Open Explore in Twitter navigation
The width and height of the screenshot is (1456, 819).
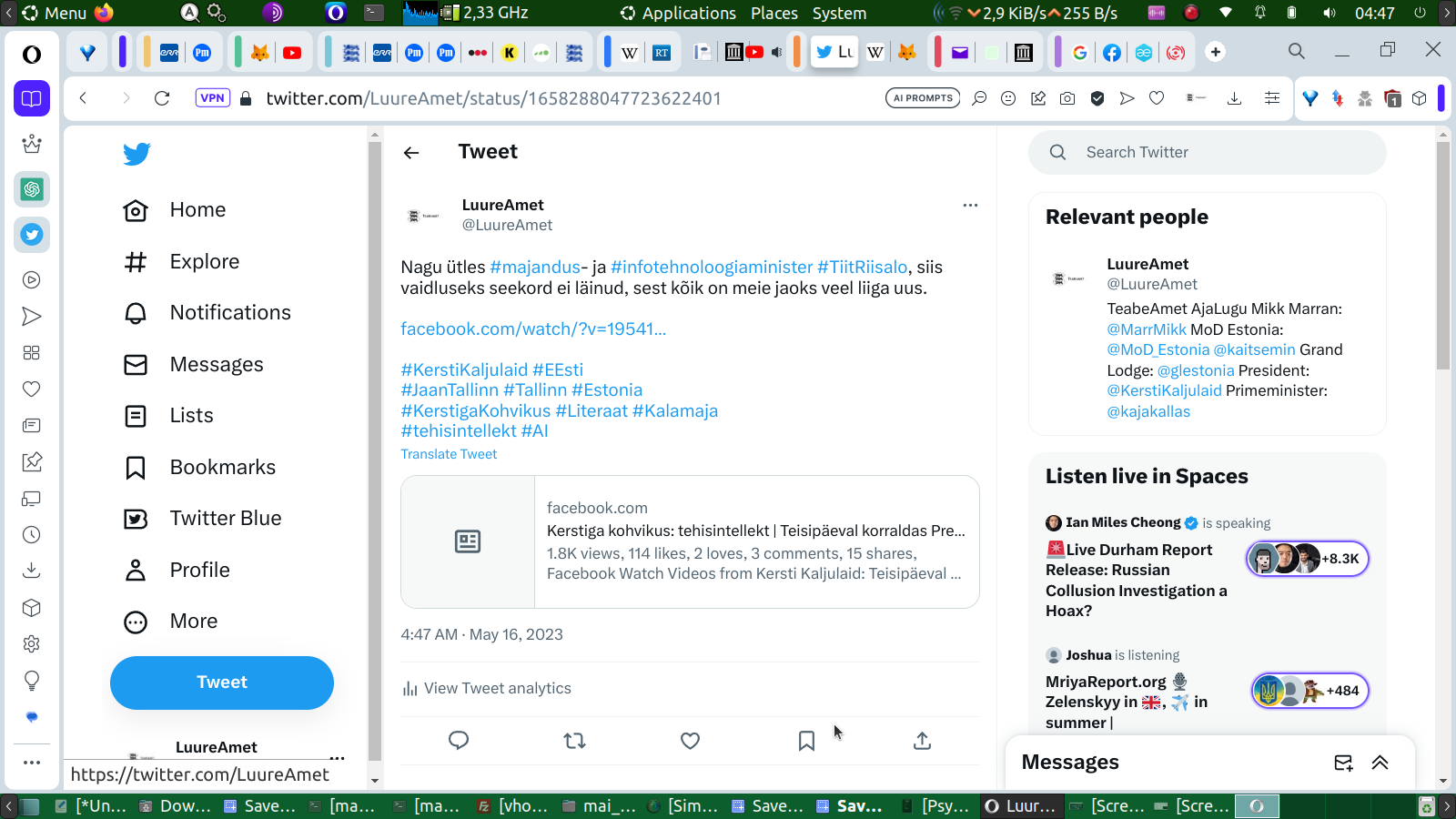pyautogui.click(x=181, y=262)
